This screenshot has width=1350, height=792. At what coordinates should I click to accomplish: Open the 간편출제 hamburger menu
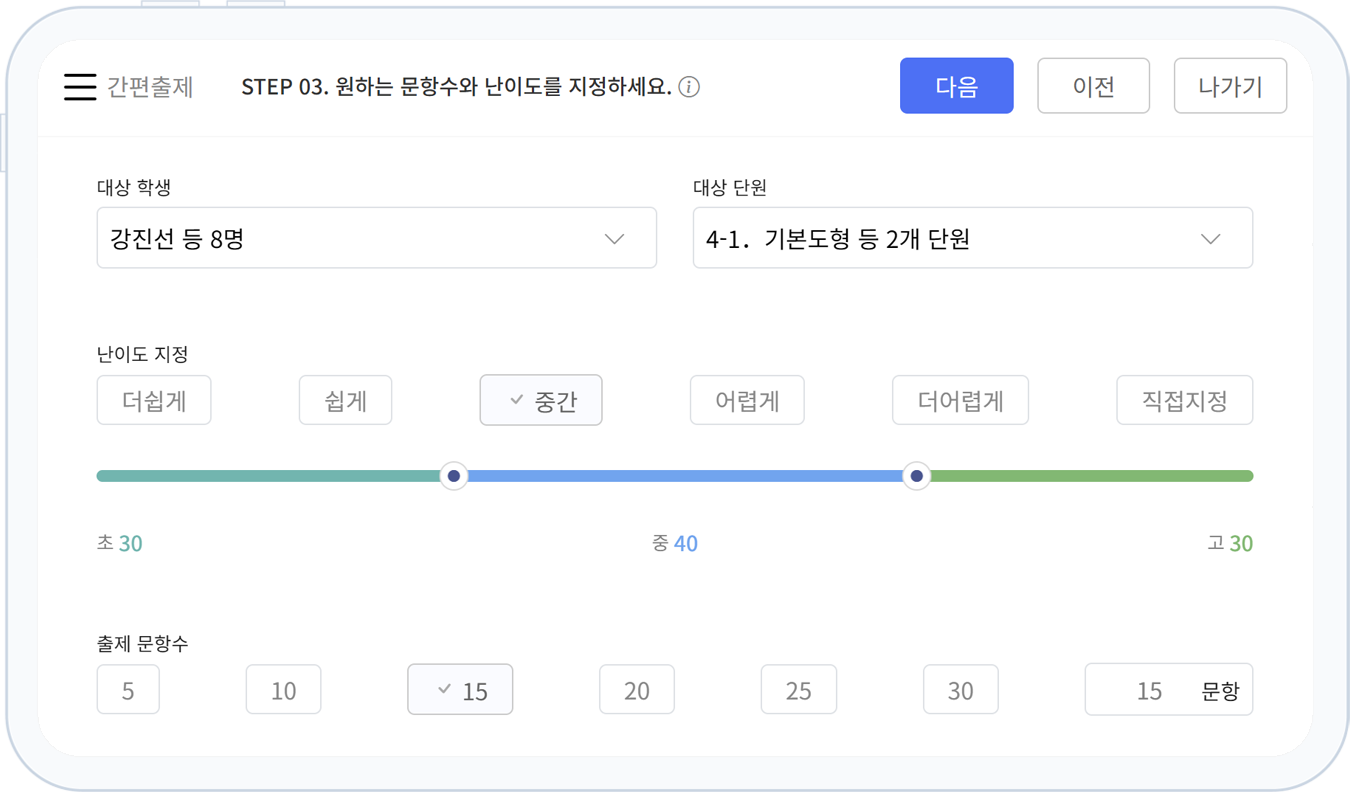pos(79,86)
